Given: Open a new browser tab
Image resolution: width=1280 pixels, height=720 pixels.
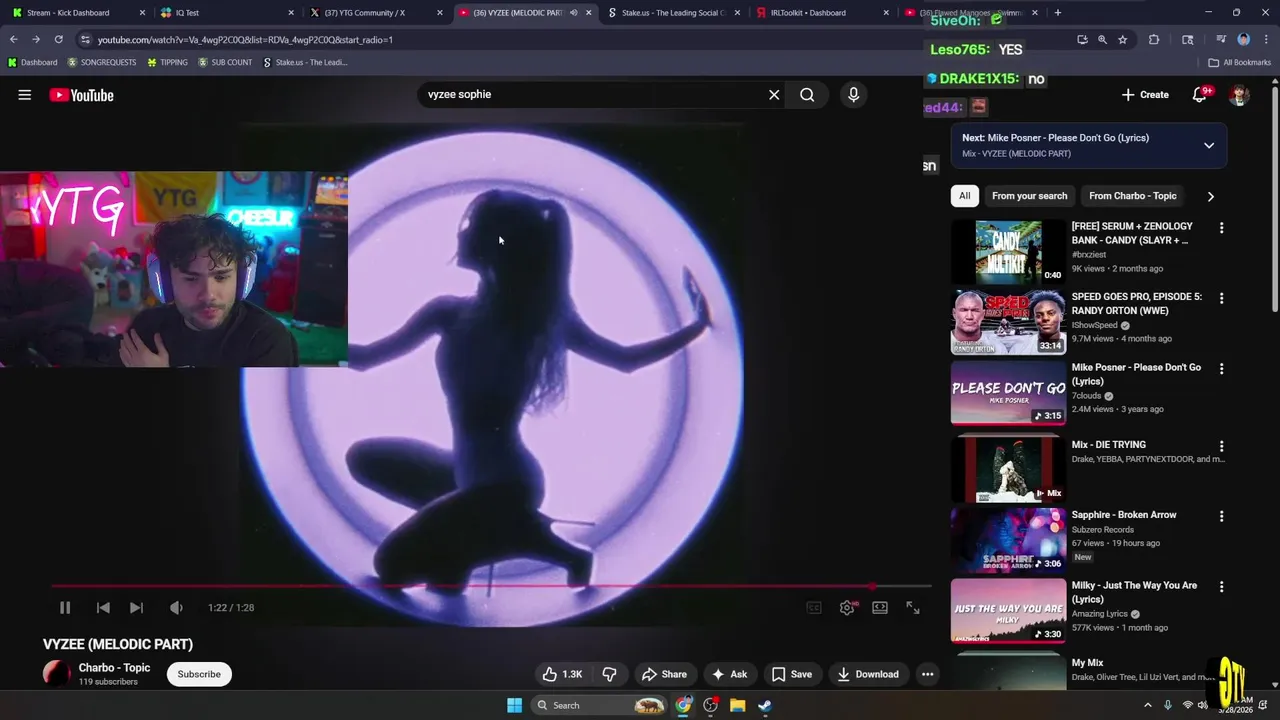Looking at the screenshot, I should pos(1058,13).
